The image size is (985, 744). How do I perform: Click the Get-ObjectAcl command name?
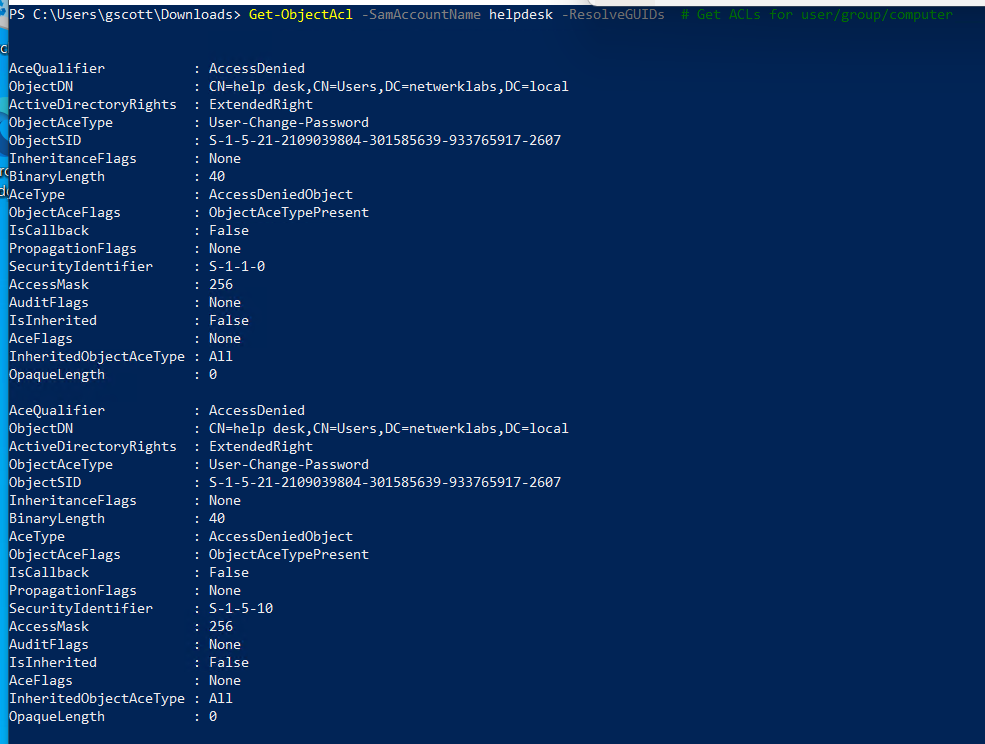point(300,14)
